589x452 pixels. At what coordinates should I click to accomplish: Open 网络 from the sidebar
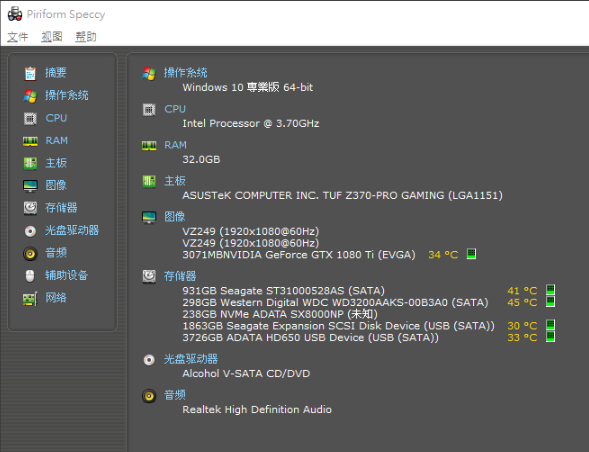56,298
